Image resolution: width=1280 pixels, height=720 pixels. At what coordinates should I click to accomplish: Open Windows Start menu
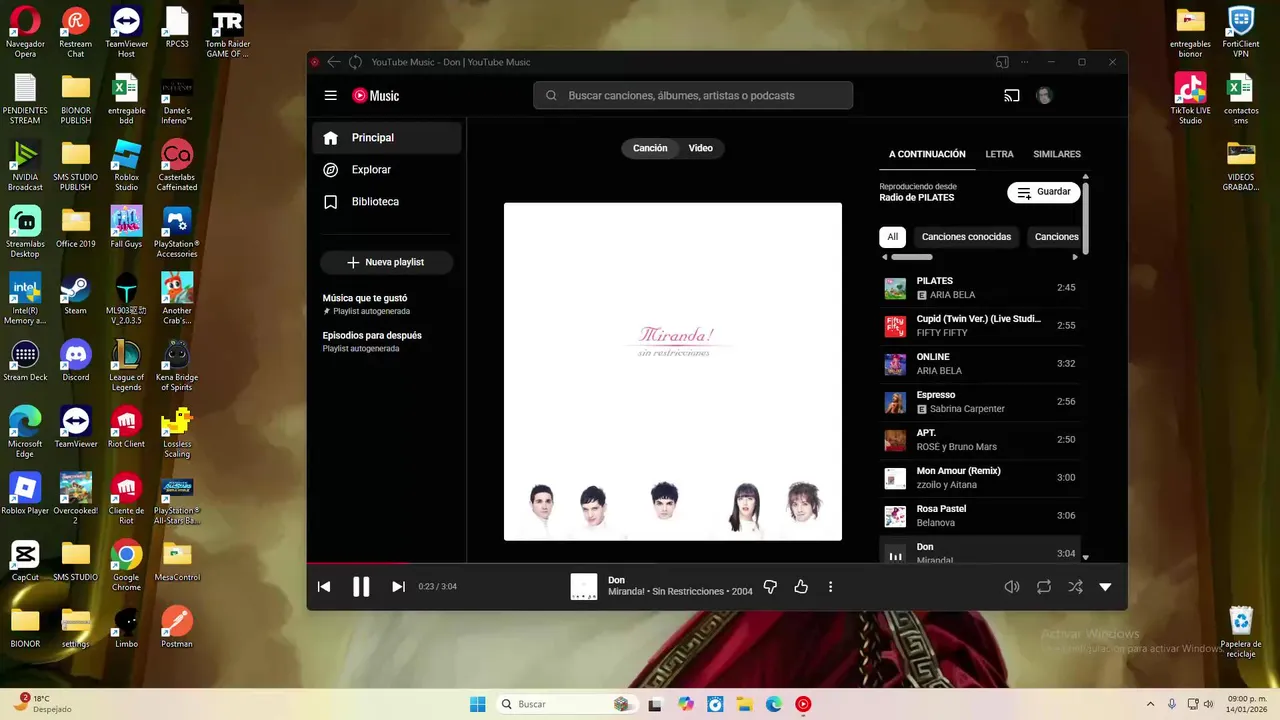[478, 704]
